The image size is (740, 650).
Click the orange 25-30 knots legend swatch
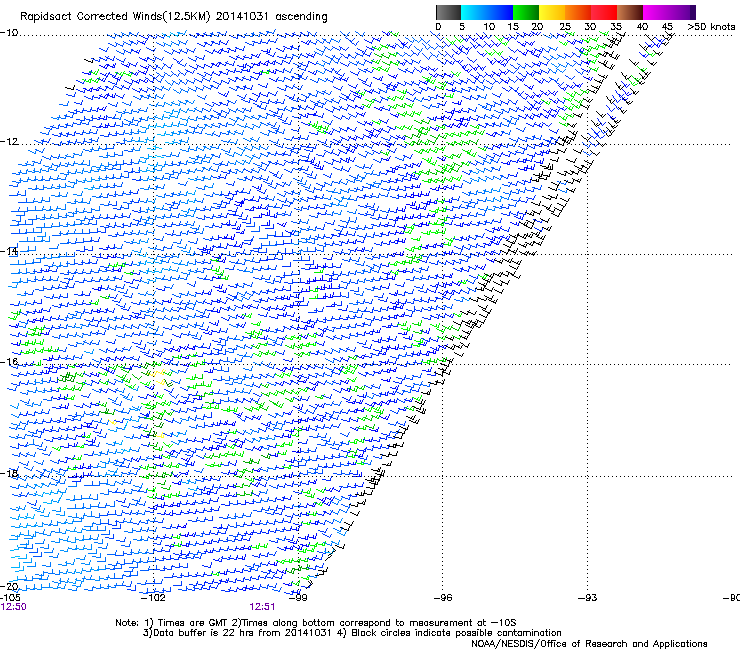tap(578, 12)
